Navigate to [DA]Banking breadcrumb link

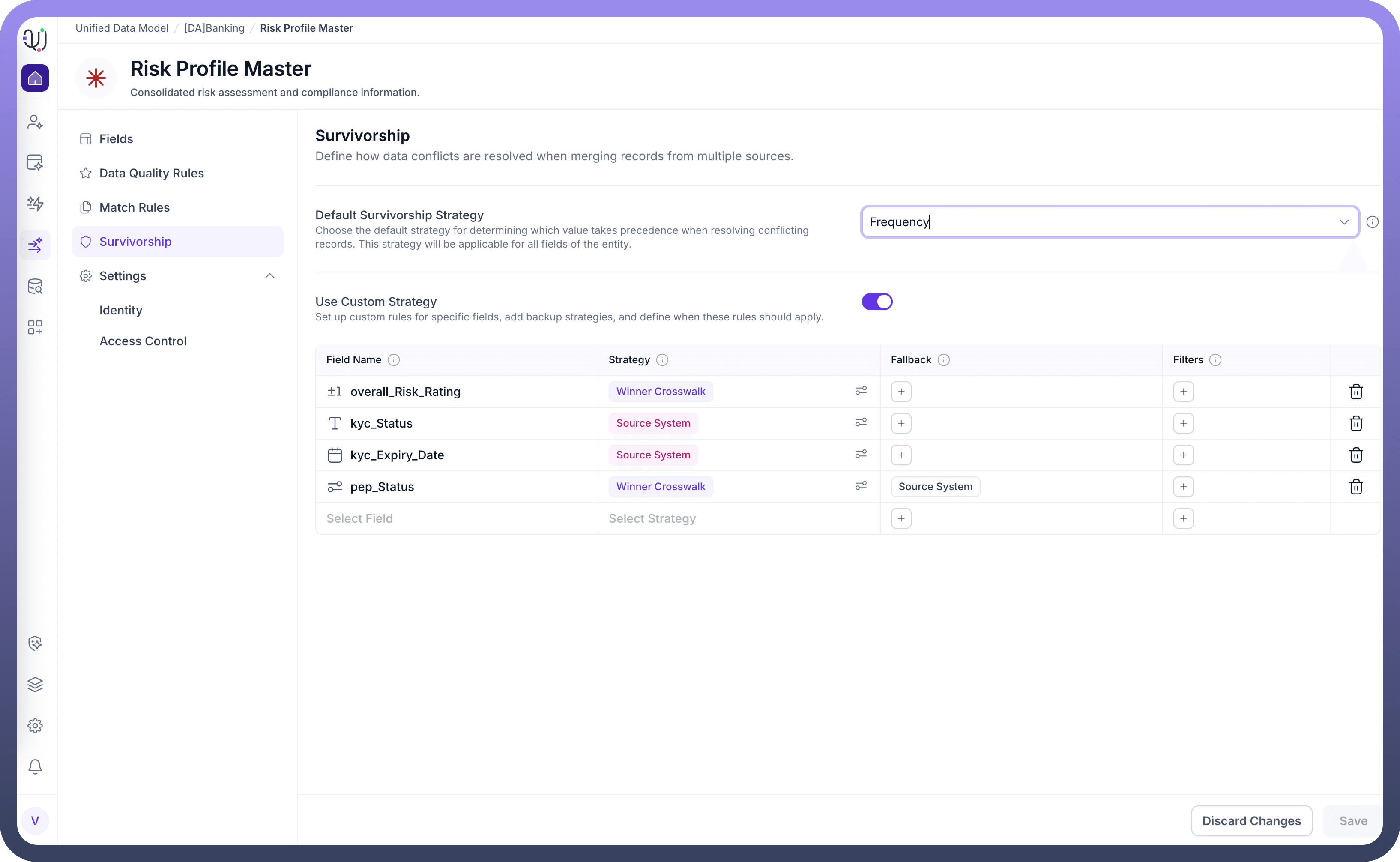tap(214, 28)
